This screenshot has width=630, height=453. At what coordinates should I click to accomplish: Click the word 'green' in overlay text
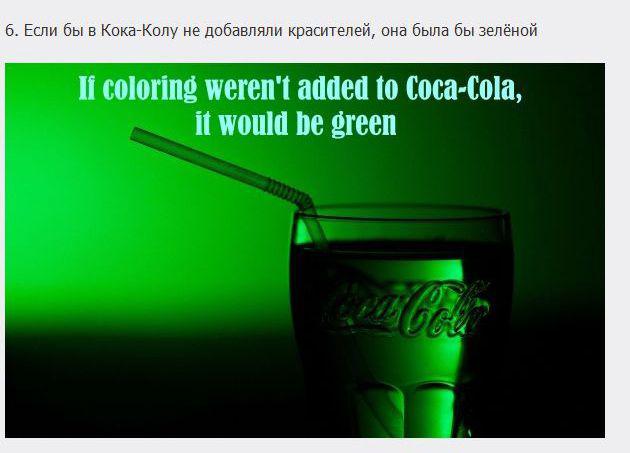(x=363, y=124)
